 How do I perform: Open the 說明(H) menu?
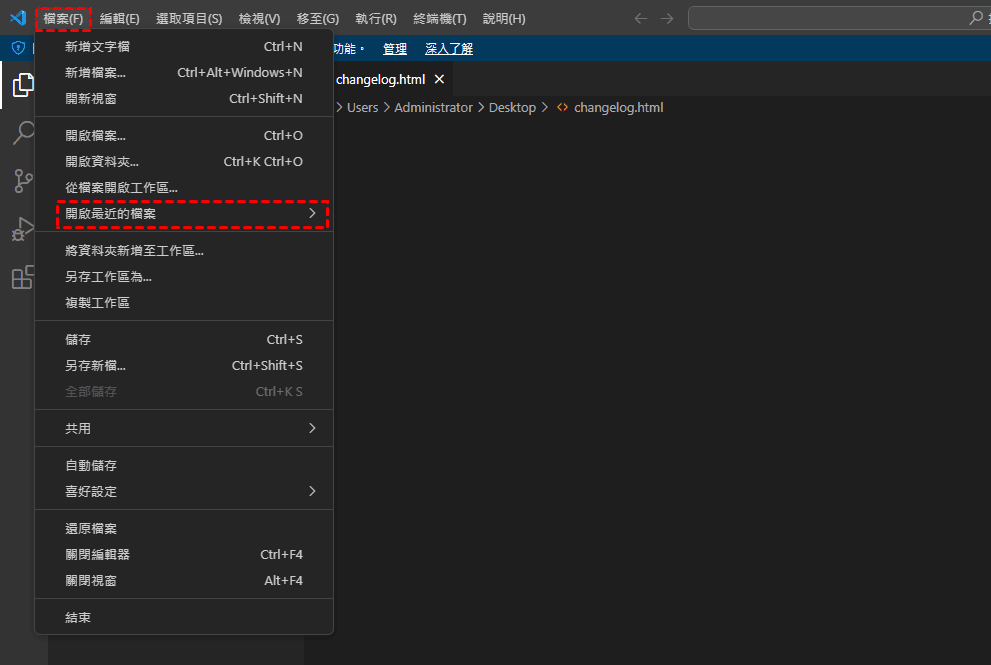coord(504,18)
